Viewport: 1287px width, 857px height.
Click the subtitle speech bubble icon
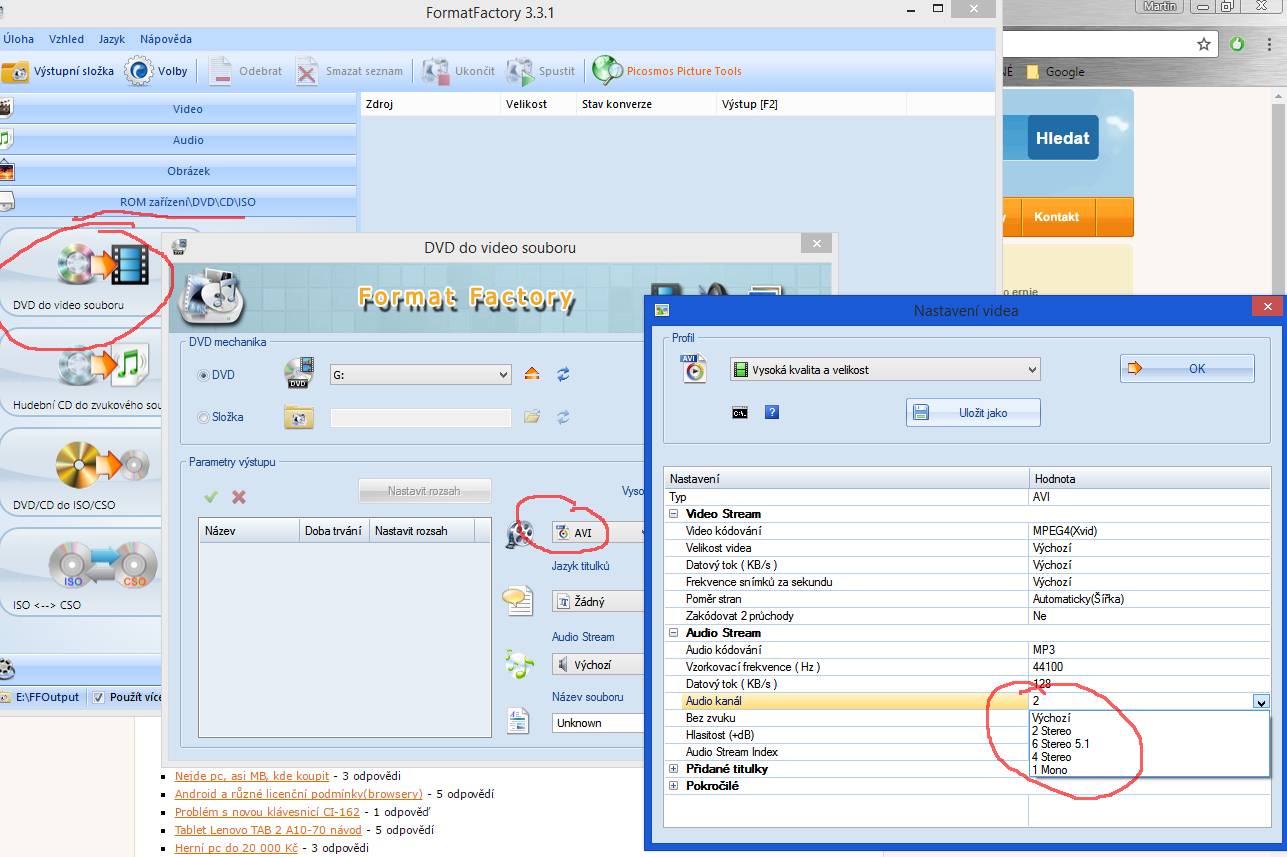(517, 600)
